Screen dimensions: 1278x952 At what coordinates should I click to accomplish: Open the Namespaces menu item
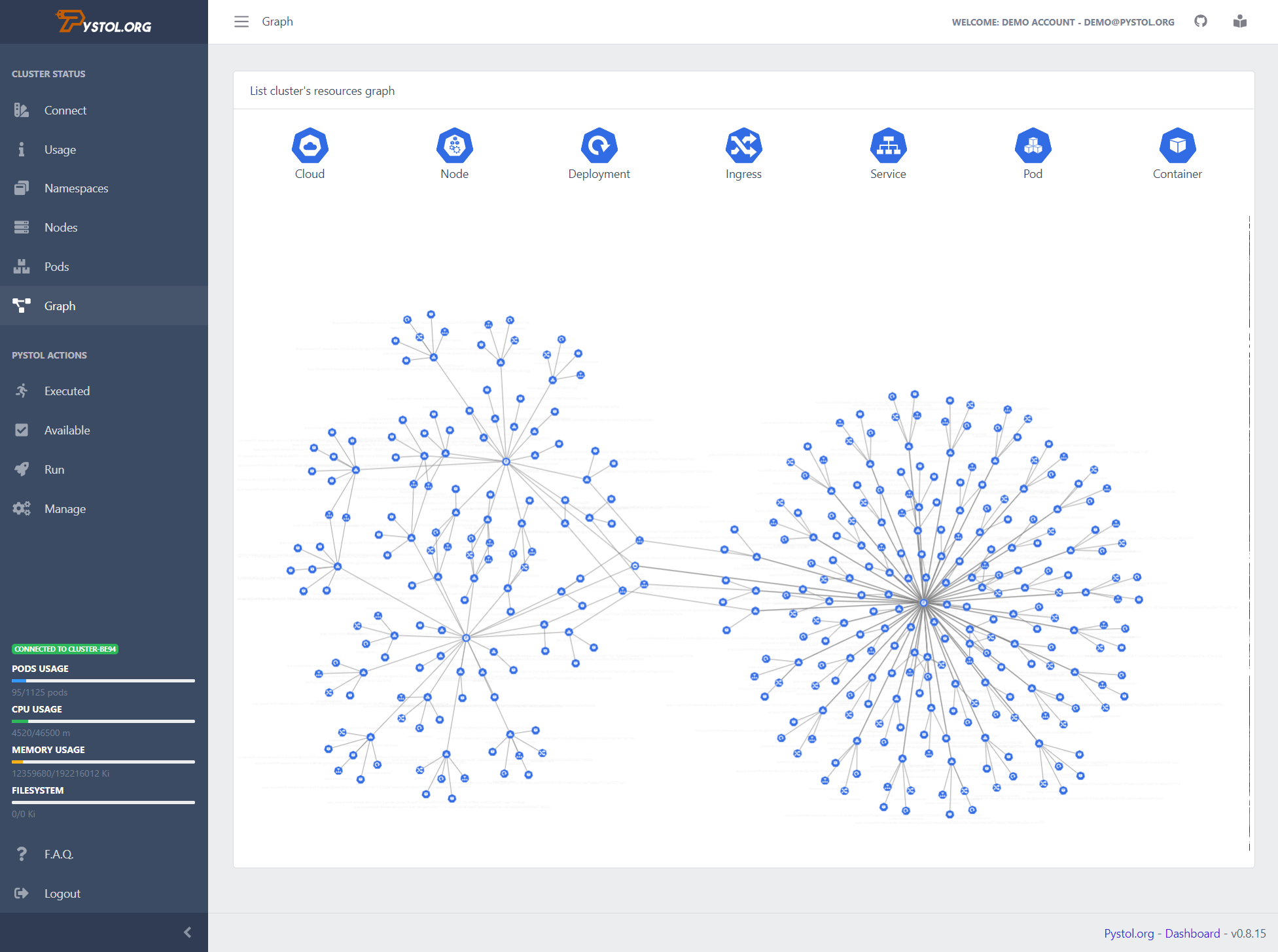76,188
